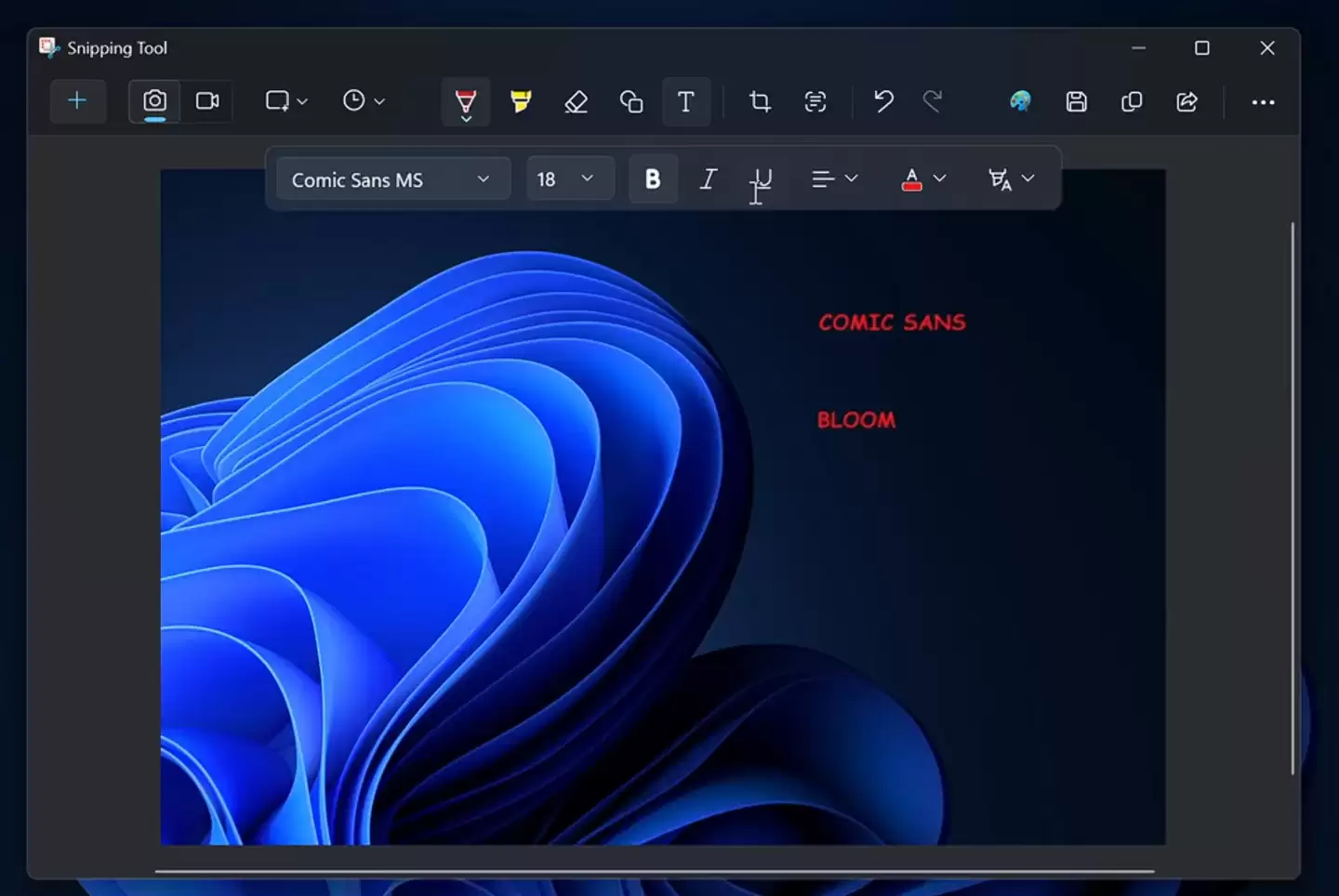Activate the crop tool
The height and width of the screenshot is (896, 1339).
[759, 102]
